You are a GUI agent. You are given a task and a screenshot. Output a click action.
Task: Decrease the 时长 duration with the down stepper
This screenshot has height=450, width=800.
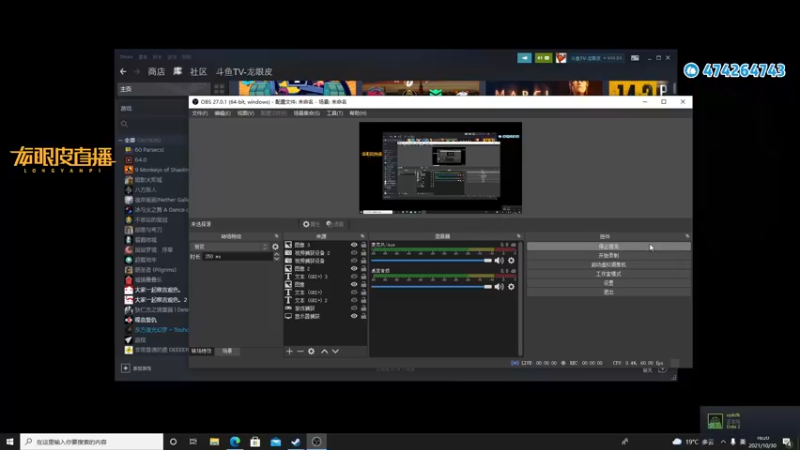pos(277,259)
